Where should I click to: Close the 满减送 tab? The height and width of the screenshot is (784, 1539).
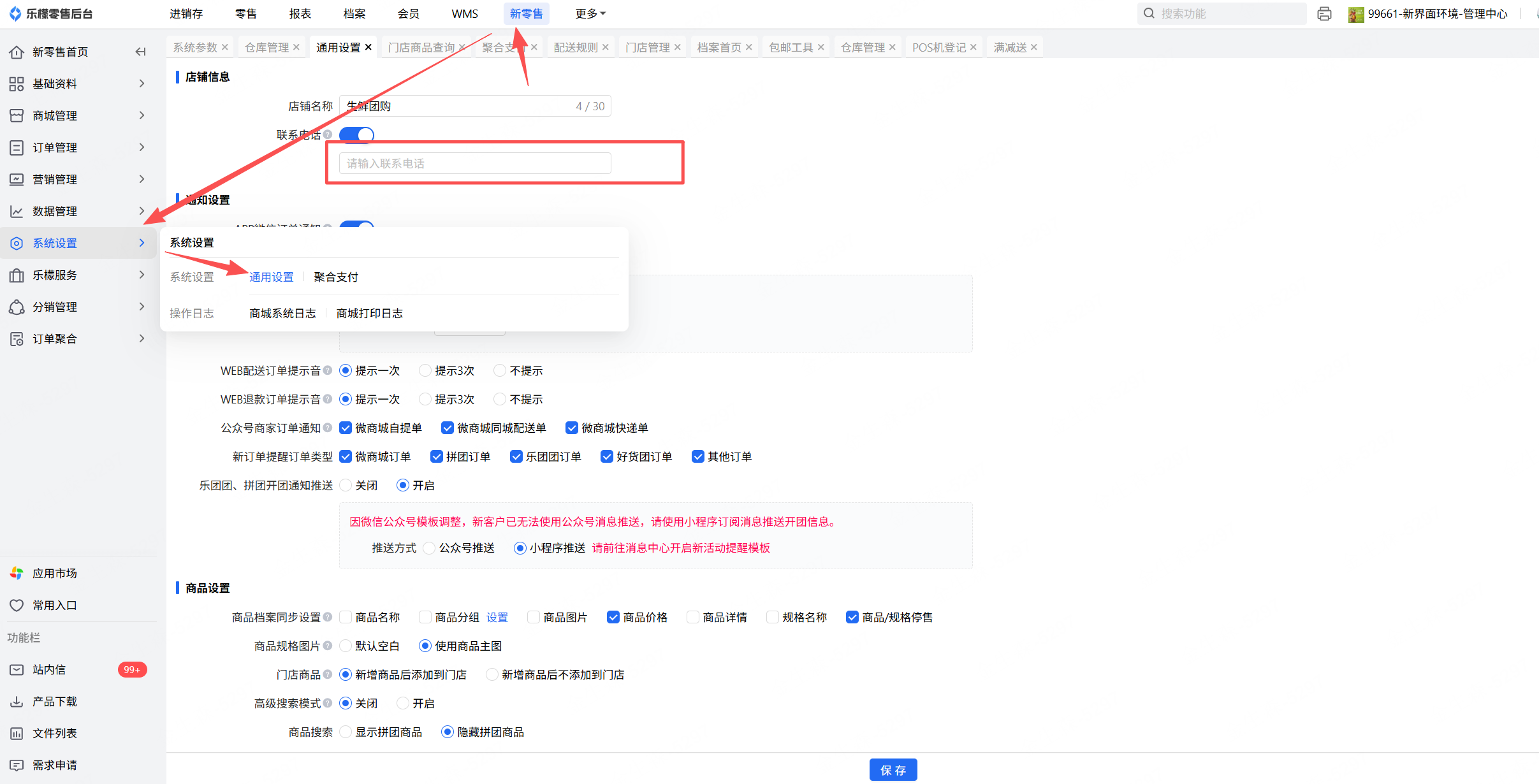point(1033,47)
